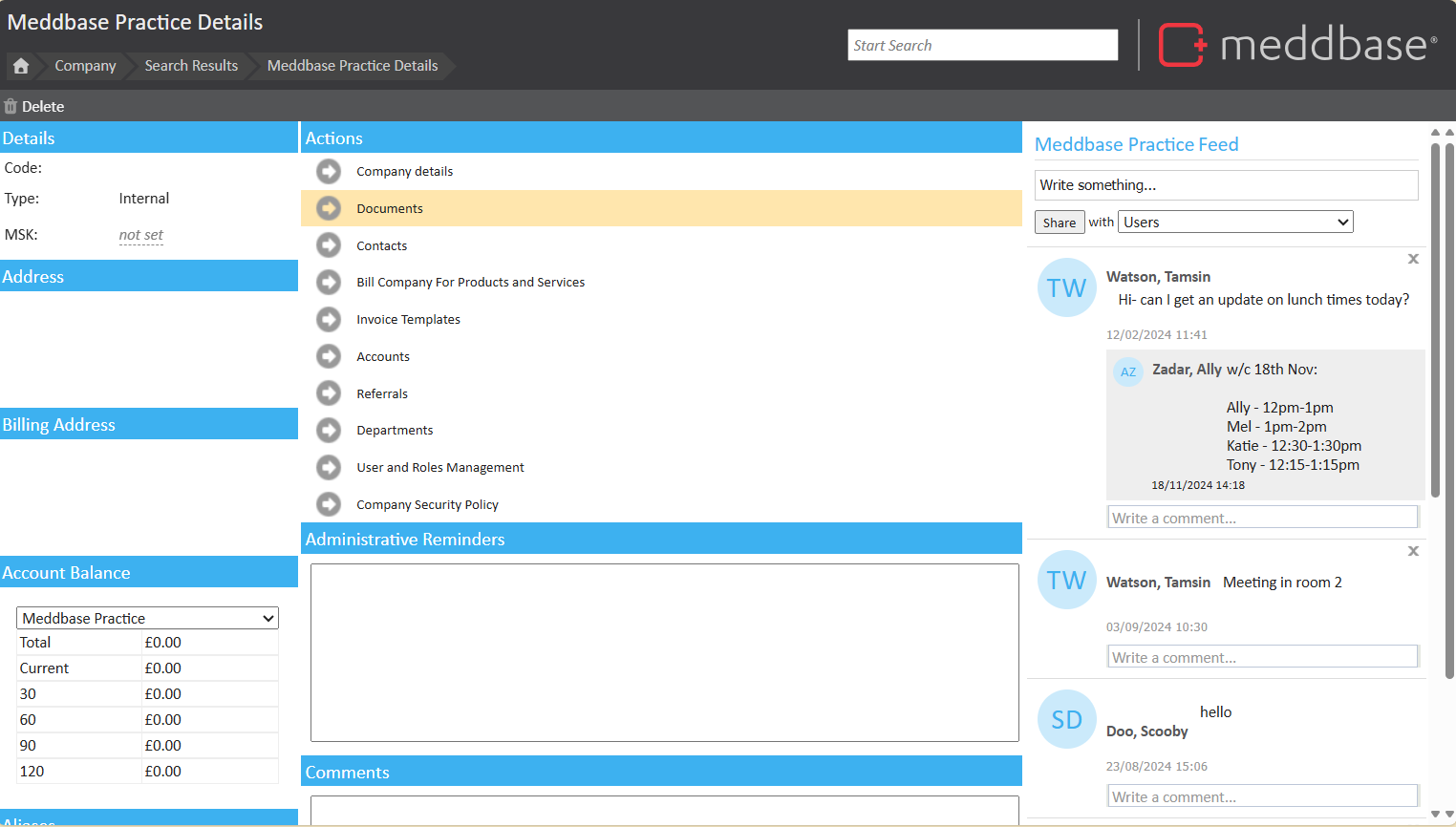Focus the Start Search field
This screenshot has width=1456, height=827.
coord(982,45)
